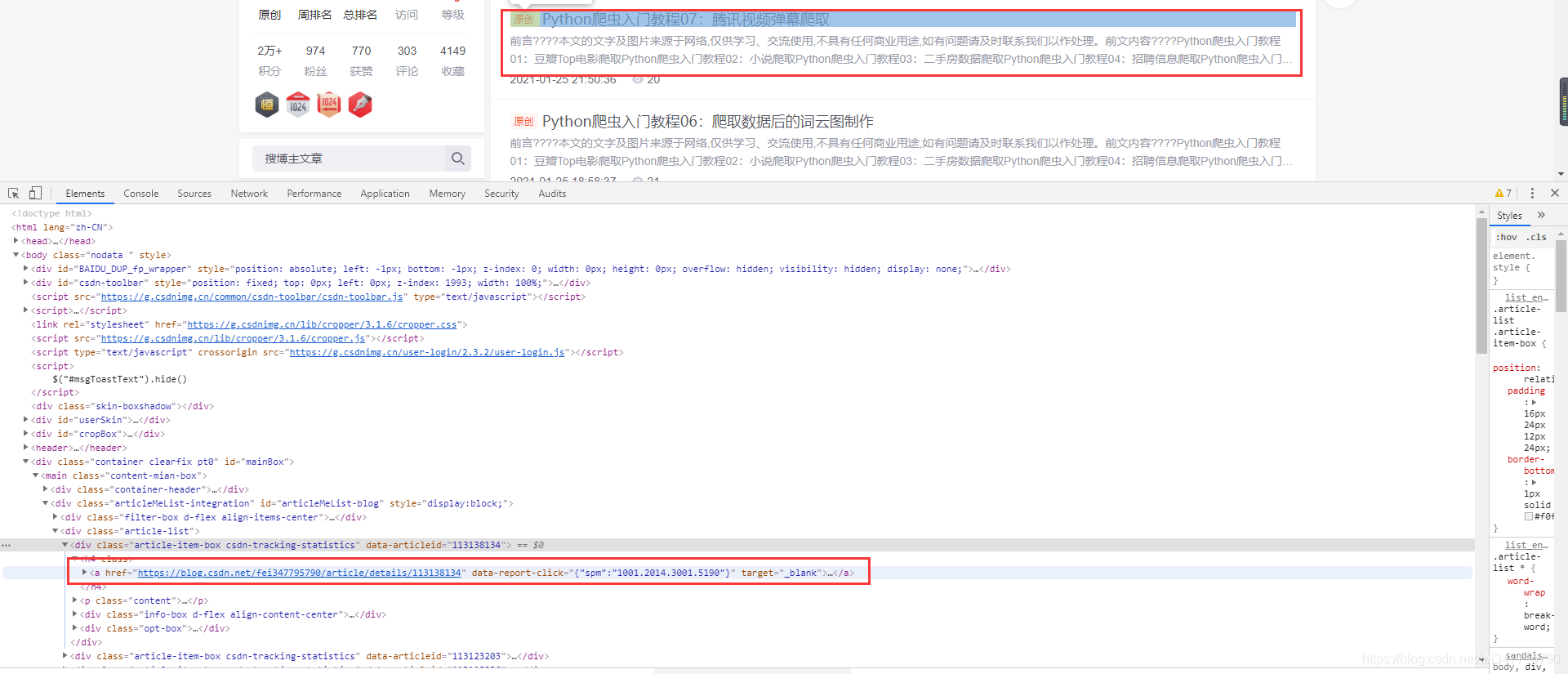Expand the border-bottom shorthand triangle in Styles

click(1534, 483)
